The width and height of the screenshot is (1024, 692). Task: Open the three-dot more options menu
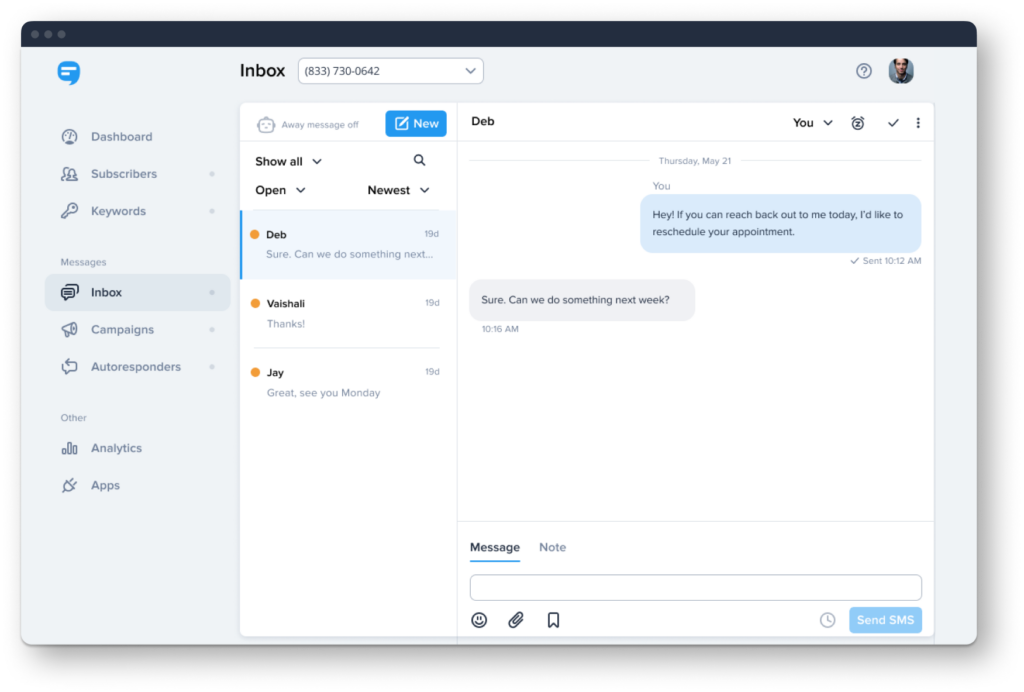point(918,123)
